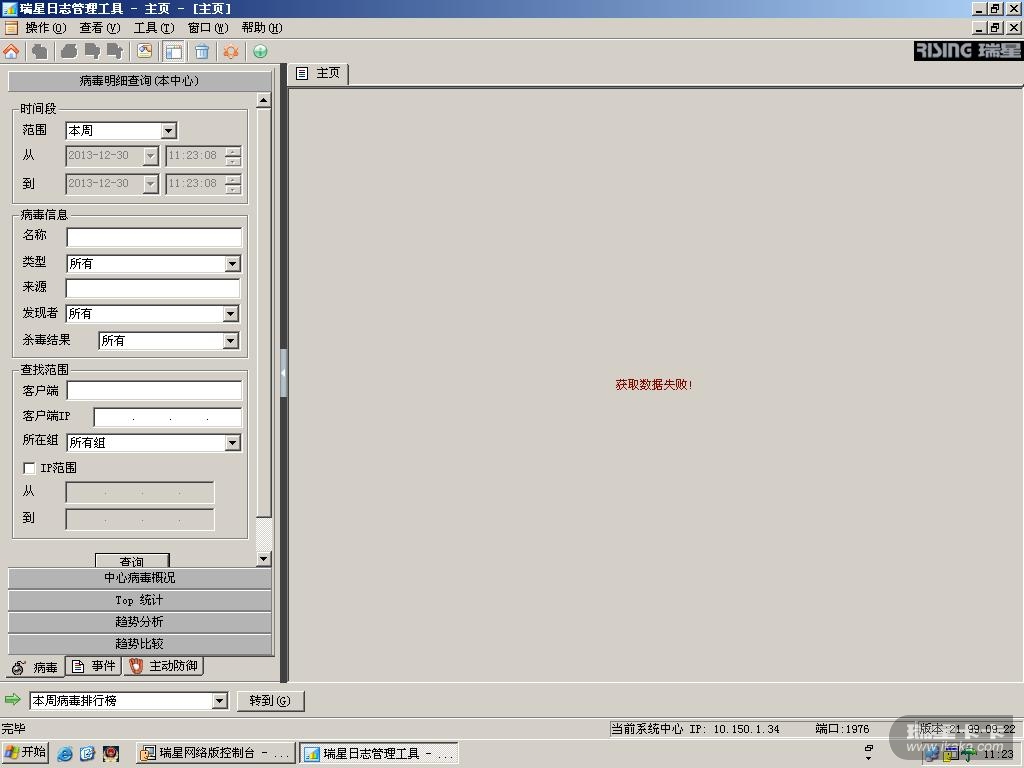The image size is (1024, 768).
Task: Expand the 趋势比较 section
Action: tap(140, 644)
